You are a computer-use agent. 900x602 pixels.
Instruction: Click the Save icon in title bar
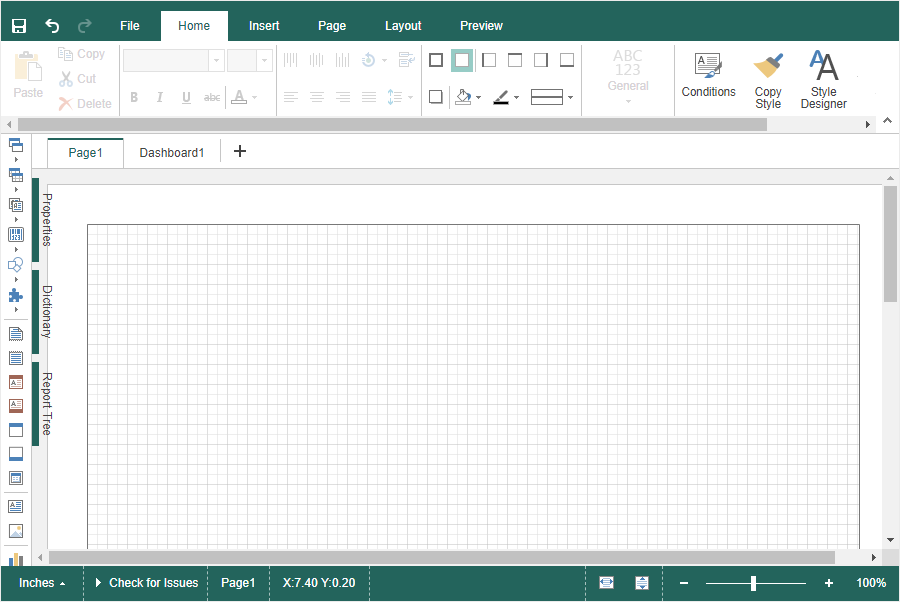(19, 26)
